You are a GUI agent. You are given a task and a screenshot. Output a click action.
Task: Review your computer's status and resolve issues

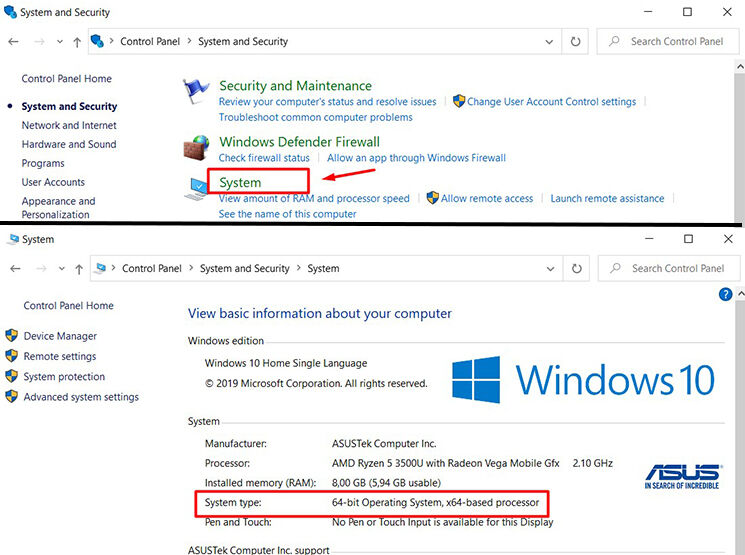click(327, 102)
